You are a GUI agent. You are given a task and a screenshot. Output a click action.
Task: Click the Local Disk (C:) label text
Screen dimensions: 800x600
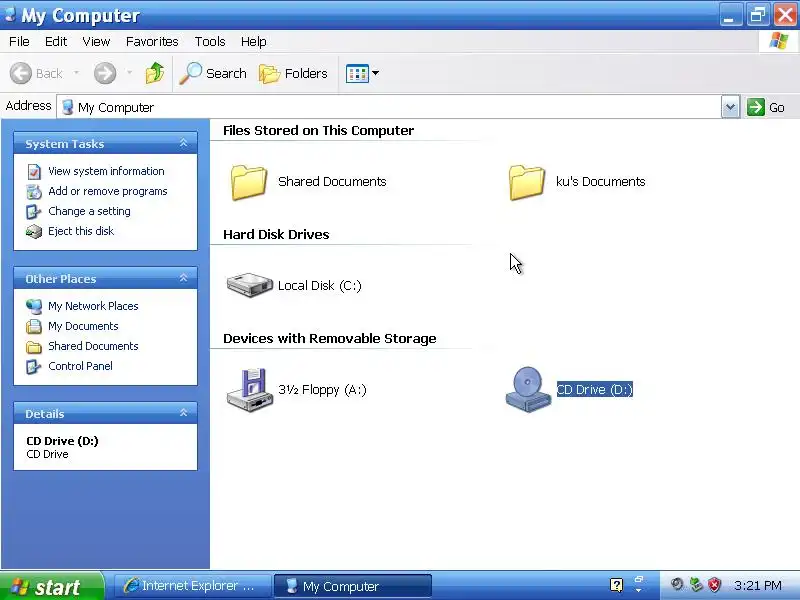[x=319, y=285]
